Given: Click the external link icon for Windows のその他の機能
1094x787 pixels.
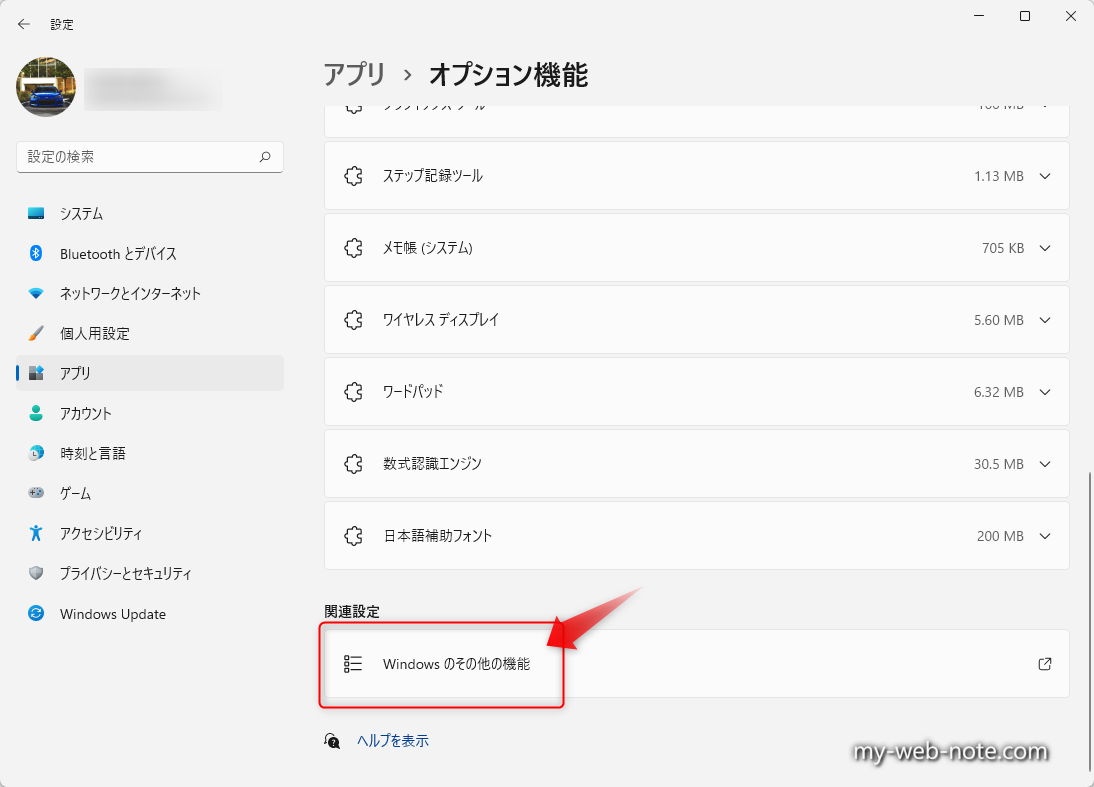Looking at the screenshot, I should pos(1045,664).
